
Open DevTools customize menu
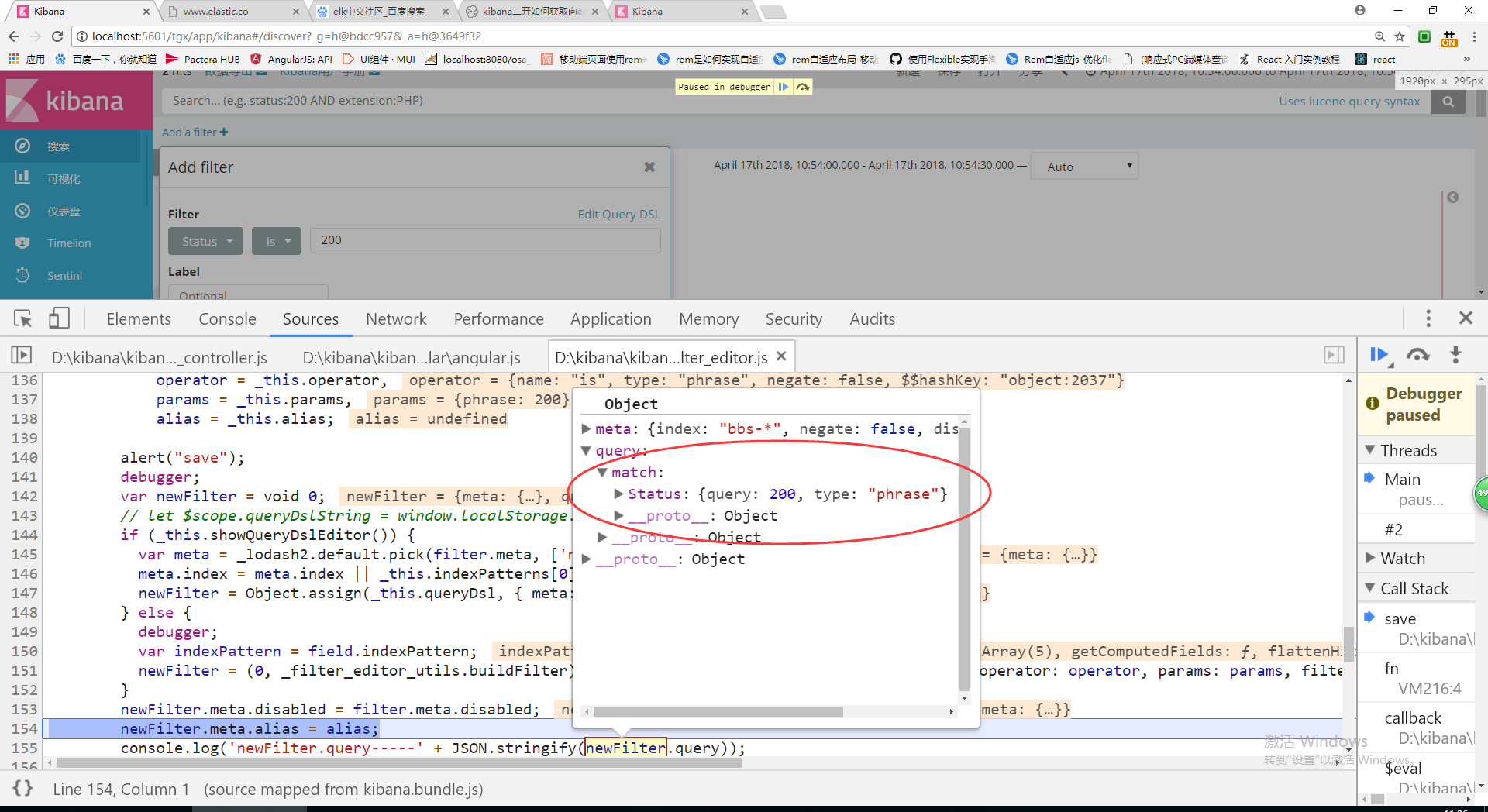coord(1428,318)
